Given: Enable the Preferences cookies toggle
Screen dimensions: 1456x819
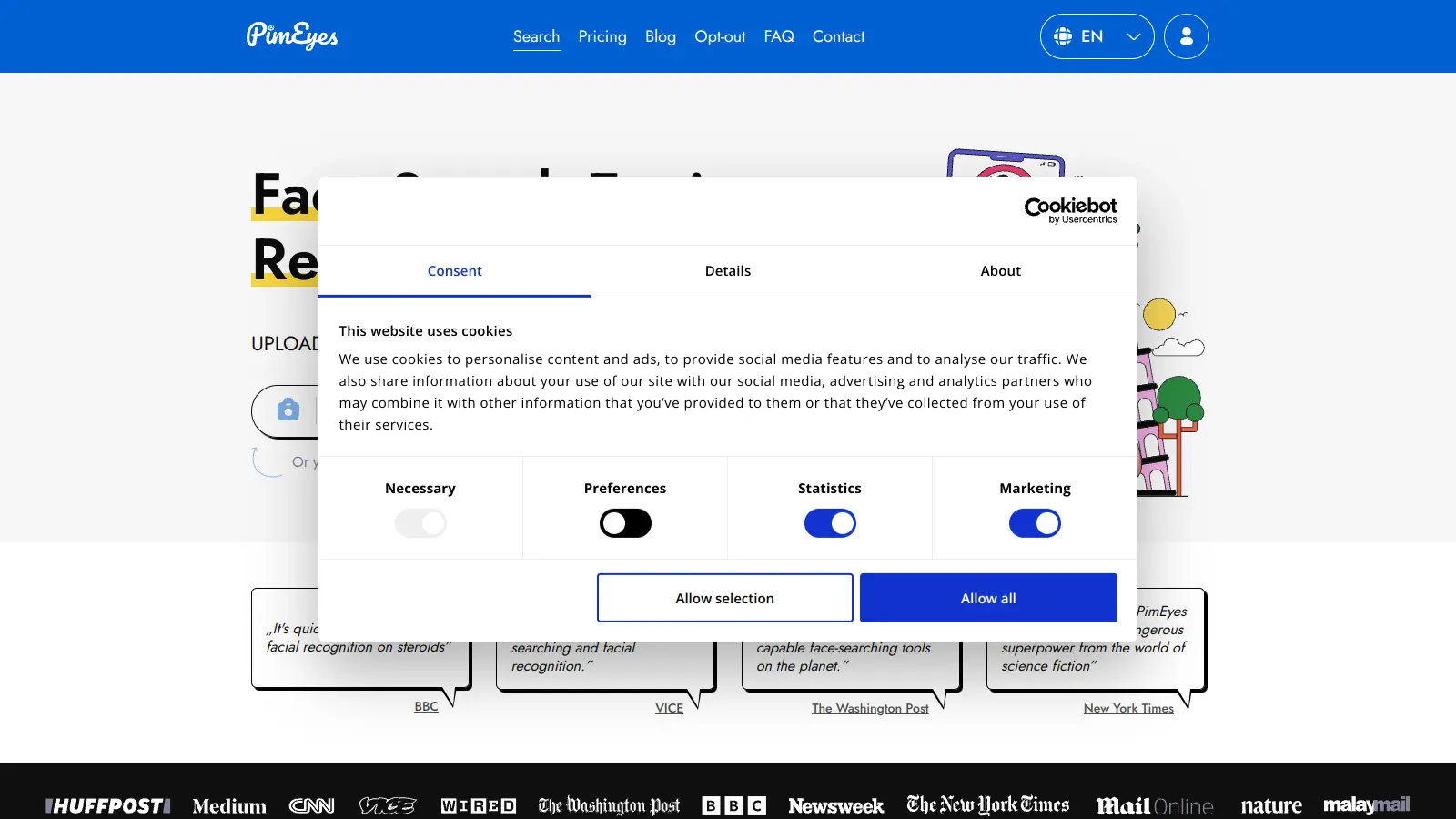Looking at the screenshot, I should point(625,523).
